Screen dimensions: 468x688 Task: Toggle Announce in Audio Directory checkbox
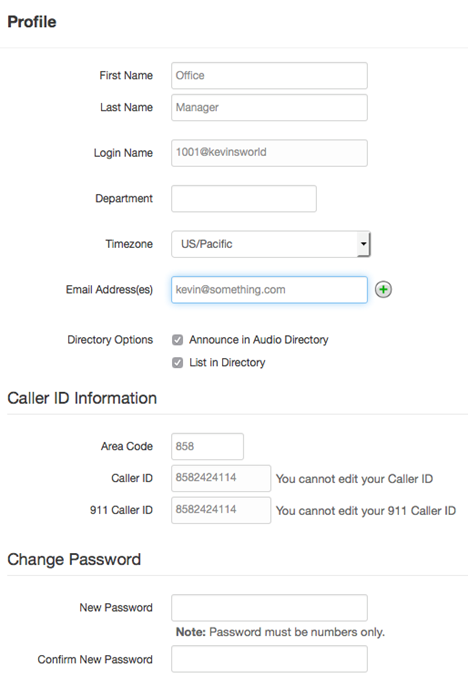point(177,340)
